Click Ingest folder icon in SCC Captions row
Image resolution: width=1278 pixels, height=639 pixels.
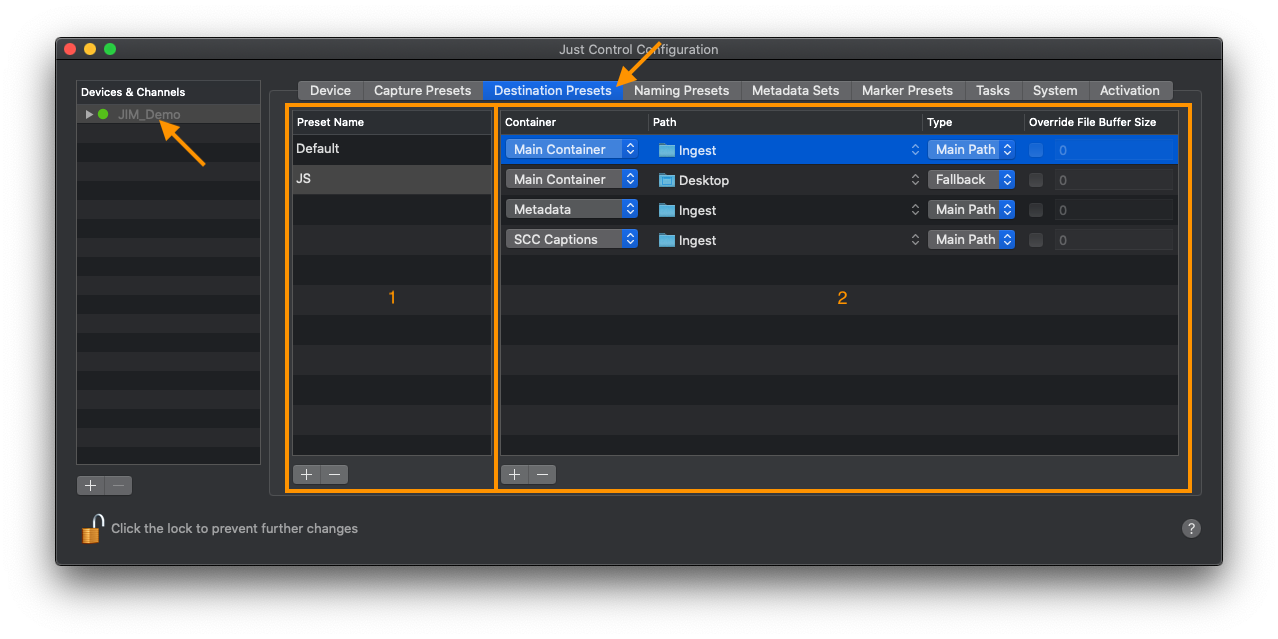coord(667,240)
